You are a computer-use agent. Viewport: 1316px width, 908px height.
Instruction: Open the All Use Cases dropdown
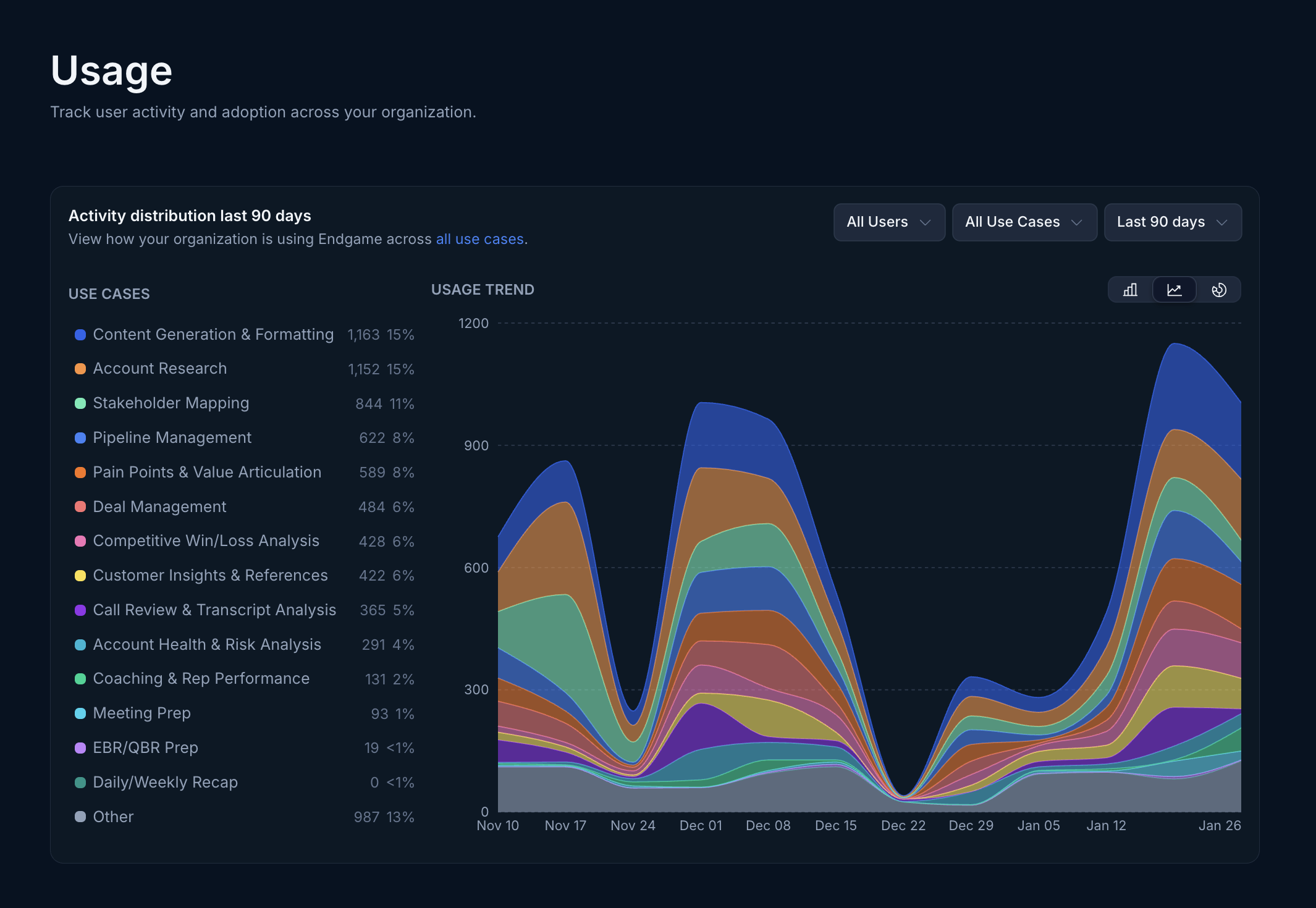[1024, 222]
